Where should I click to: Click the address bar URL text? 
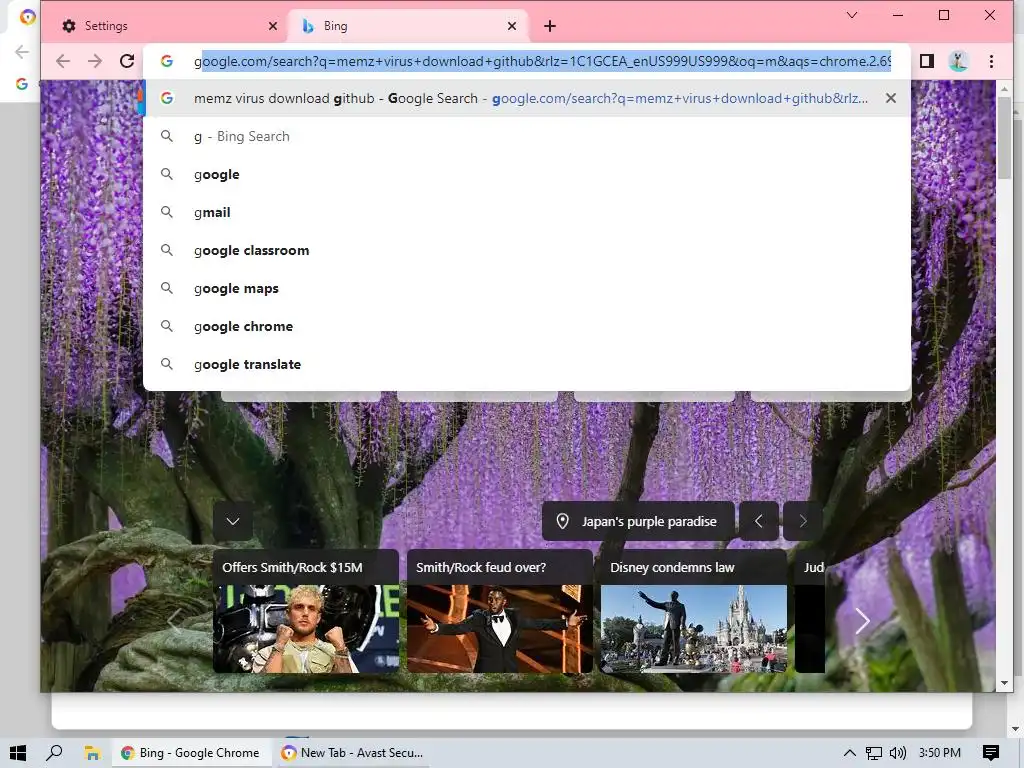click(x=542, y=61)
